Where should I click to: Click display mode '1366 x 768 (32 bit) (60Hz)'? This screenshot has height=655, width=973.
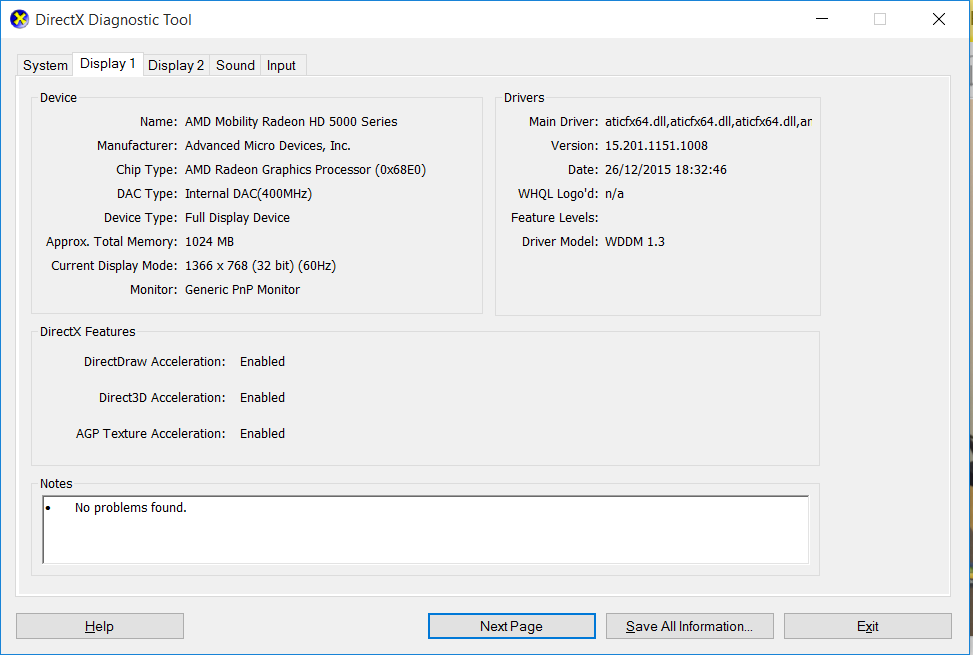pos(261,265)
